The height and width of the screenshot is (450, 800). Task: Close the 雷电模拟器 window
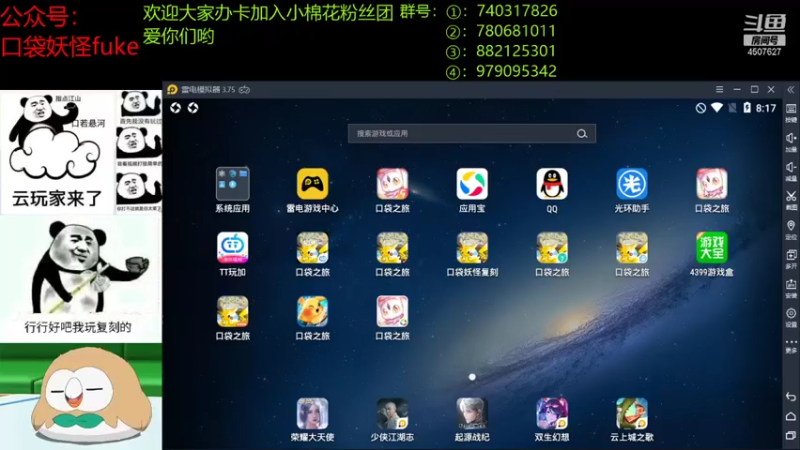(x=771, y=89)
